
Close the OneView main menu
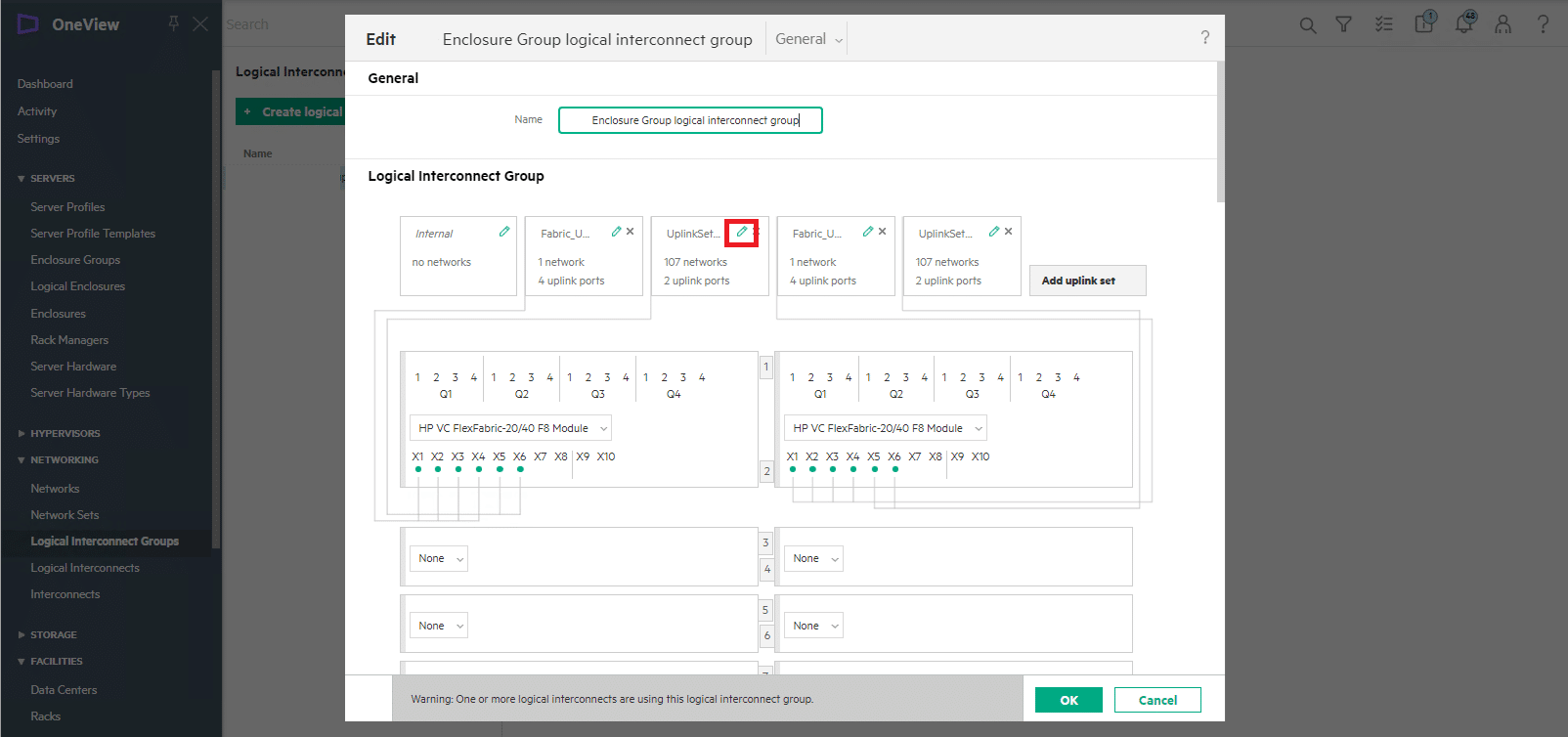pyautogui.click(x=200, y=23)
